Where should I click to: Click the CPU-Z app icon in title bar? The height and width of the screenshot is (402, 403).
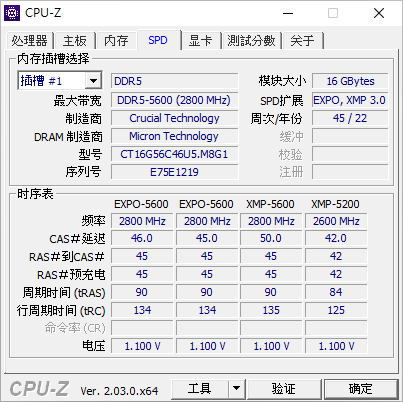[x=12, y=13]
